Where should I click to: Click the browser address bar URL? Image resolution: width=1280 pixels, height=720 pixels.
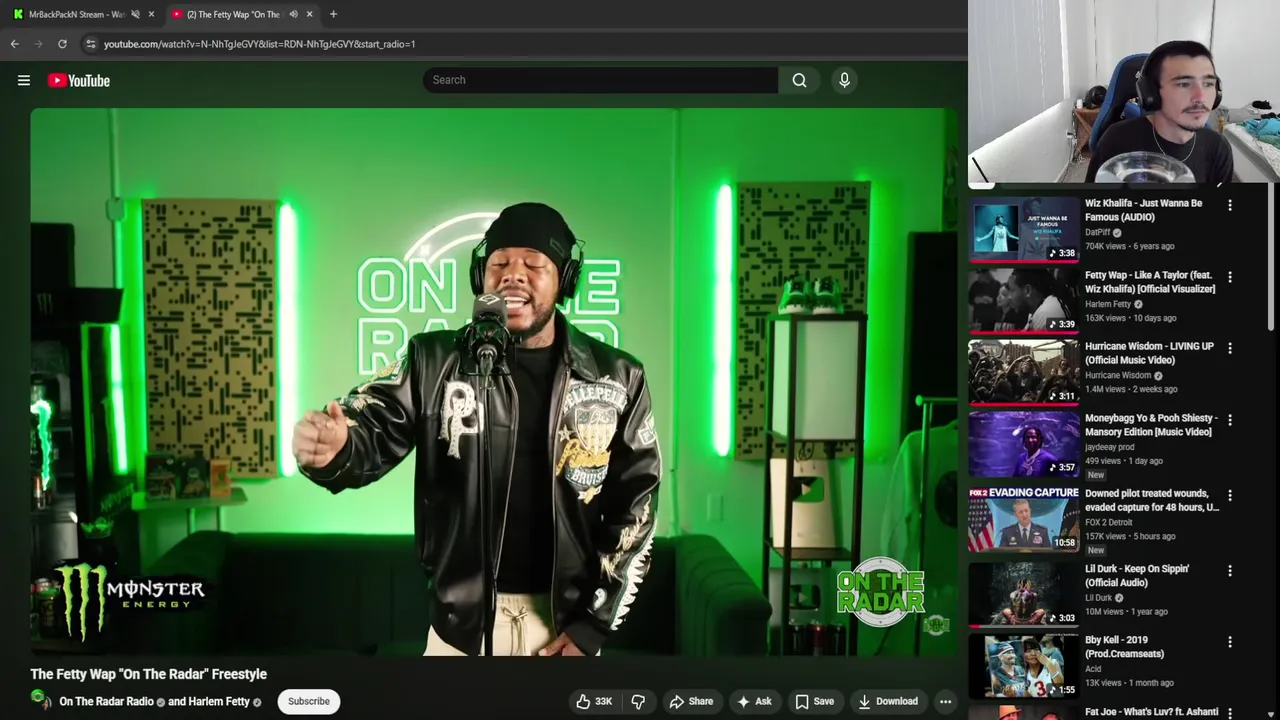(259, 44)
